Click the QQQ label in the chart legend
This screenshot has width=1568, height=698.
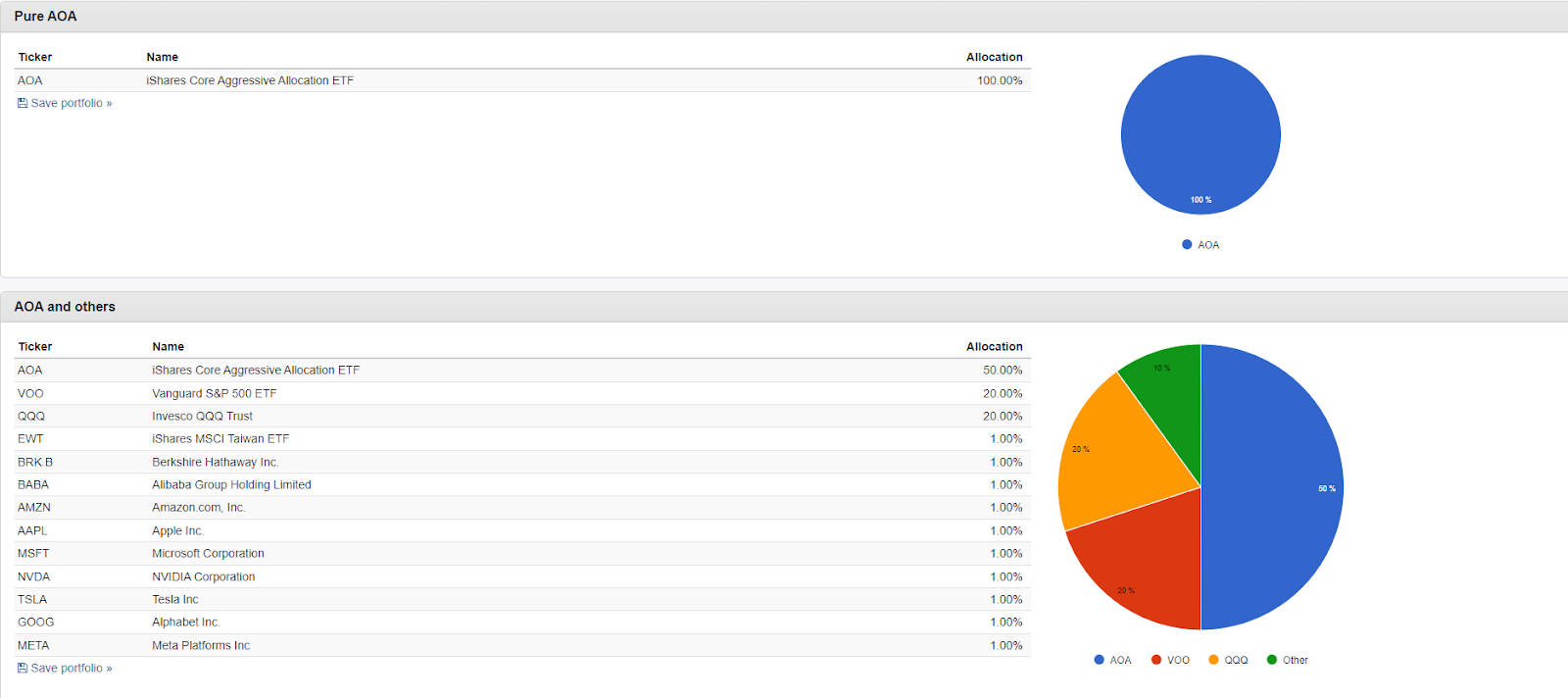[x=1237, y=660]
